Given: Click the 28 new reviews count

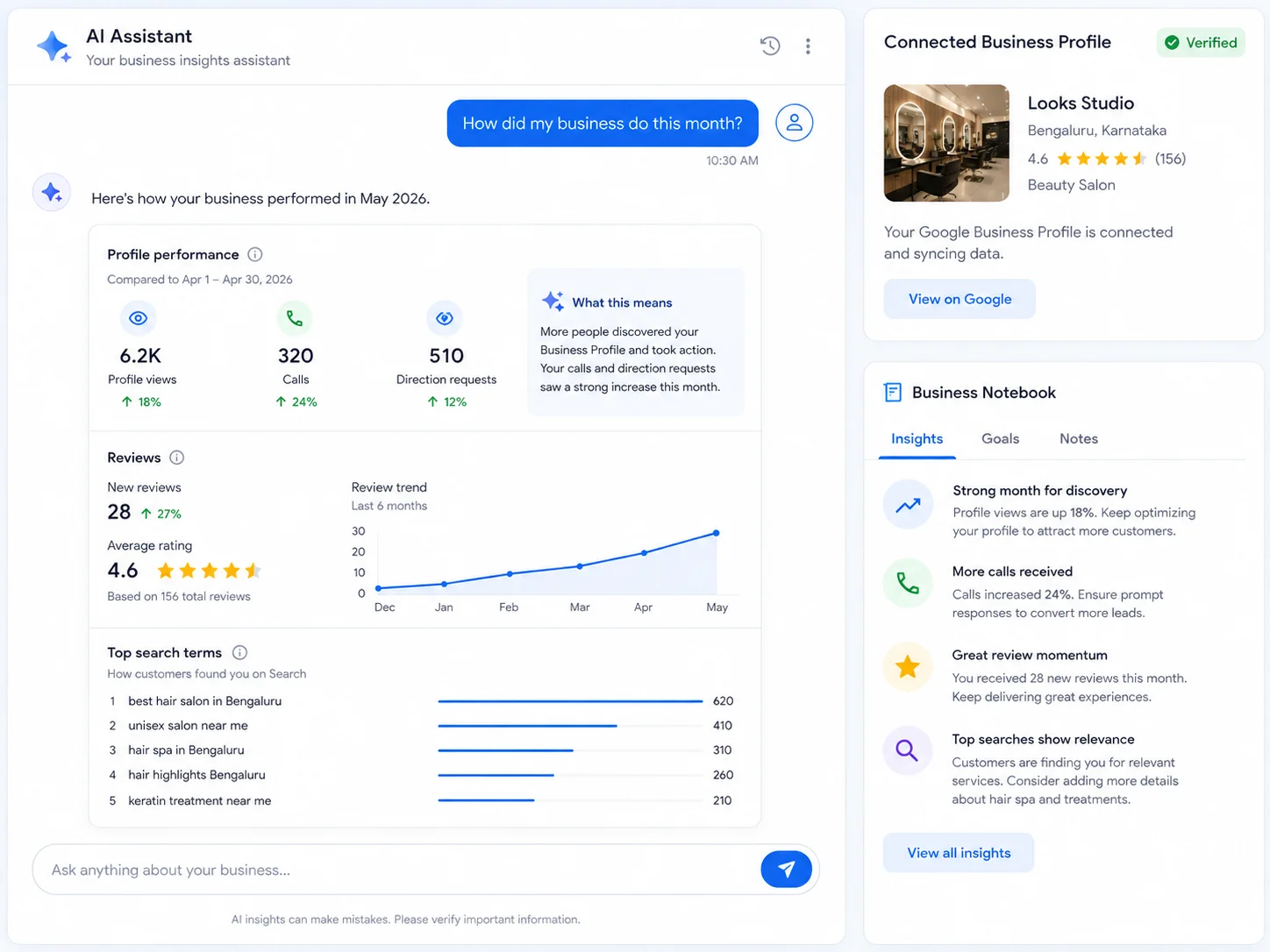Looking at the screenshot, I should point(119,512).
